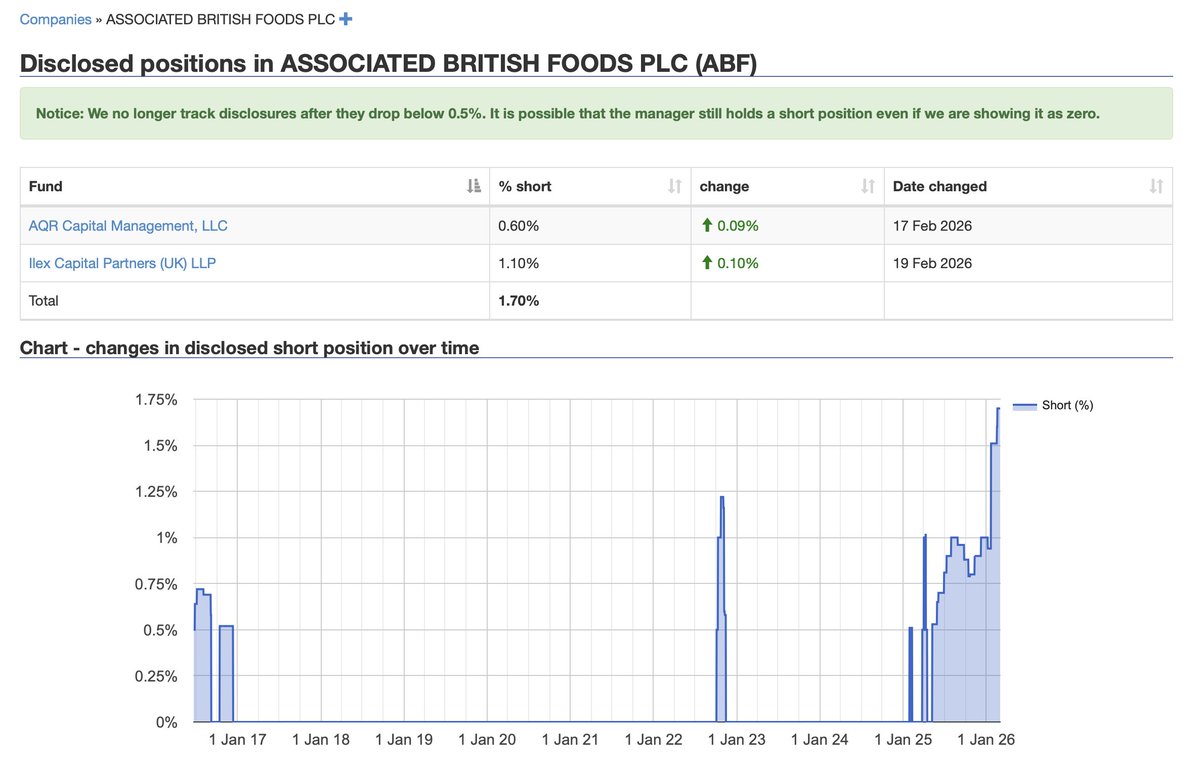The image size is (1200, 766).
Task: Click the late 2022 chart spike peak
Action: point(722,497)
